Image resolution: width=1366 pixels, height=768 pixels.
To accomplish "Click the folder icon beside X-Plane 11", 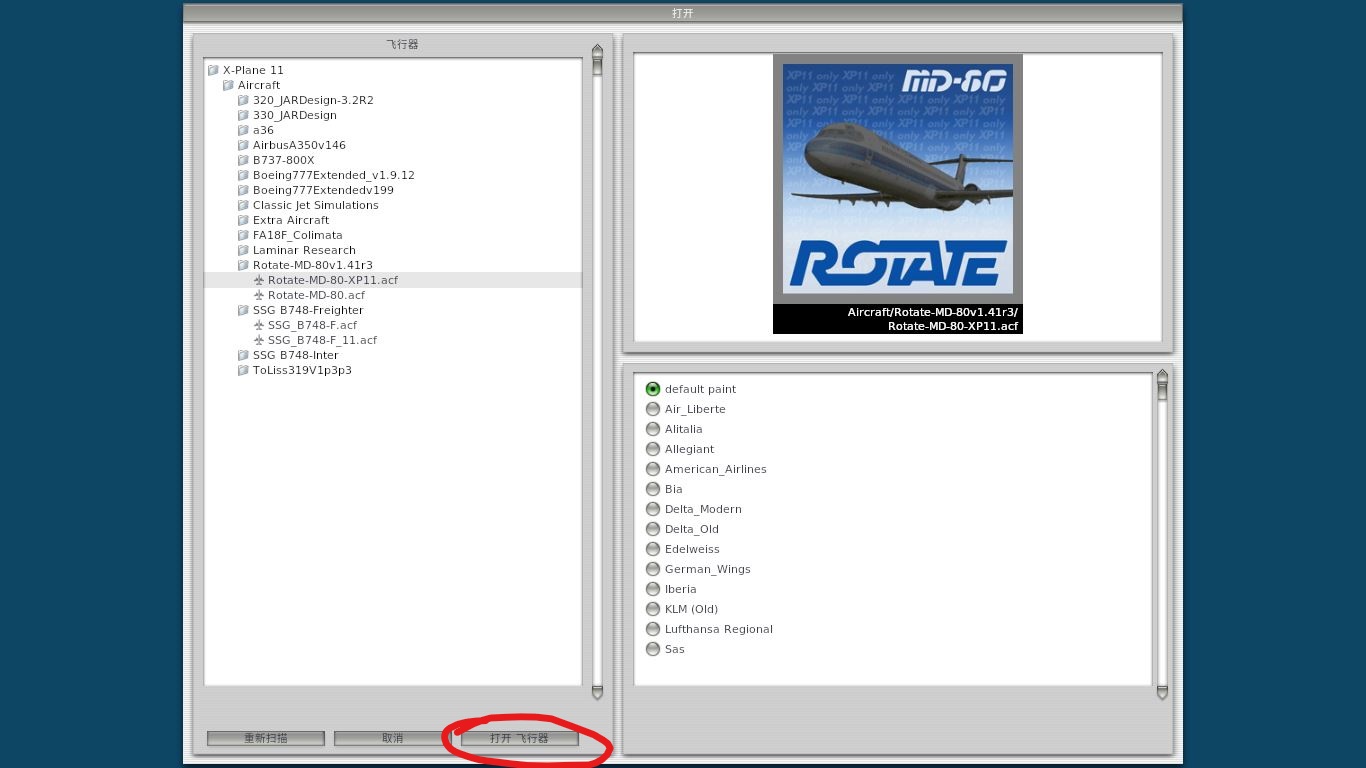I will [x=213, y=70].
